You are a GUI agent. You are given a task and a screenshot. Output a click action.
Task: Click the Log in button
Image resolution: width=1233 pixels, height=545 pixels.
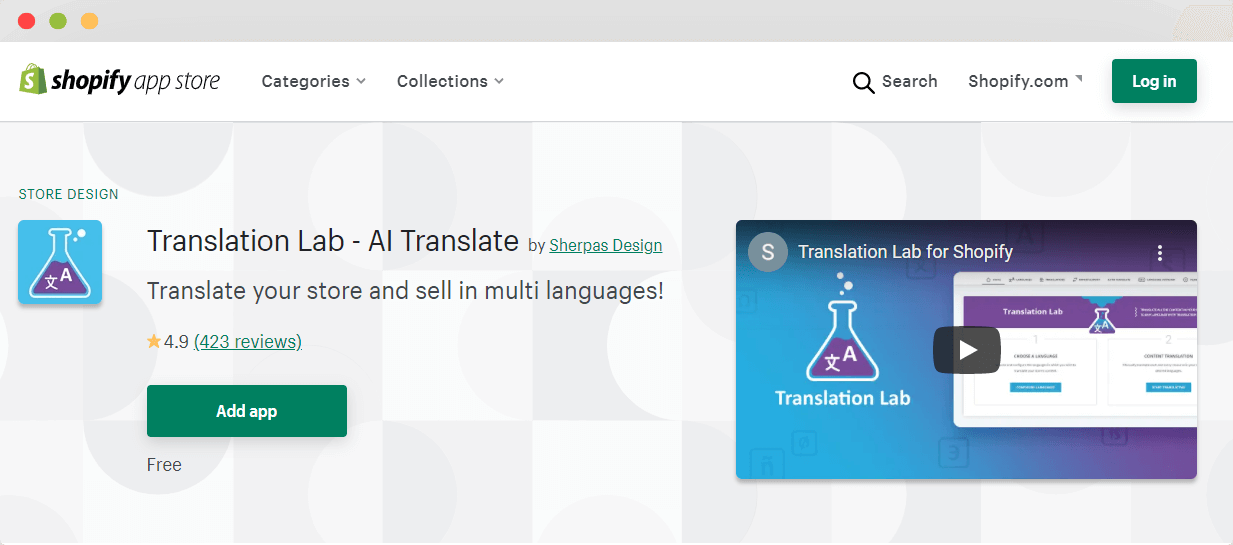click(1154, 81)
